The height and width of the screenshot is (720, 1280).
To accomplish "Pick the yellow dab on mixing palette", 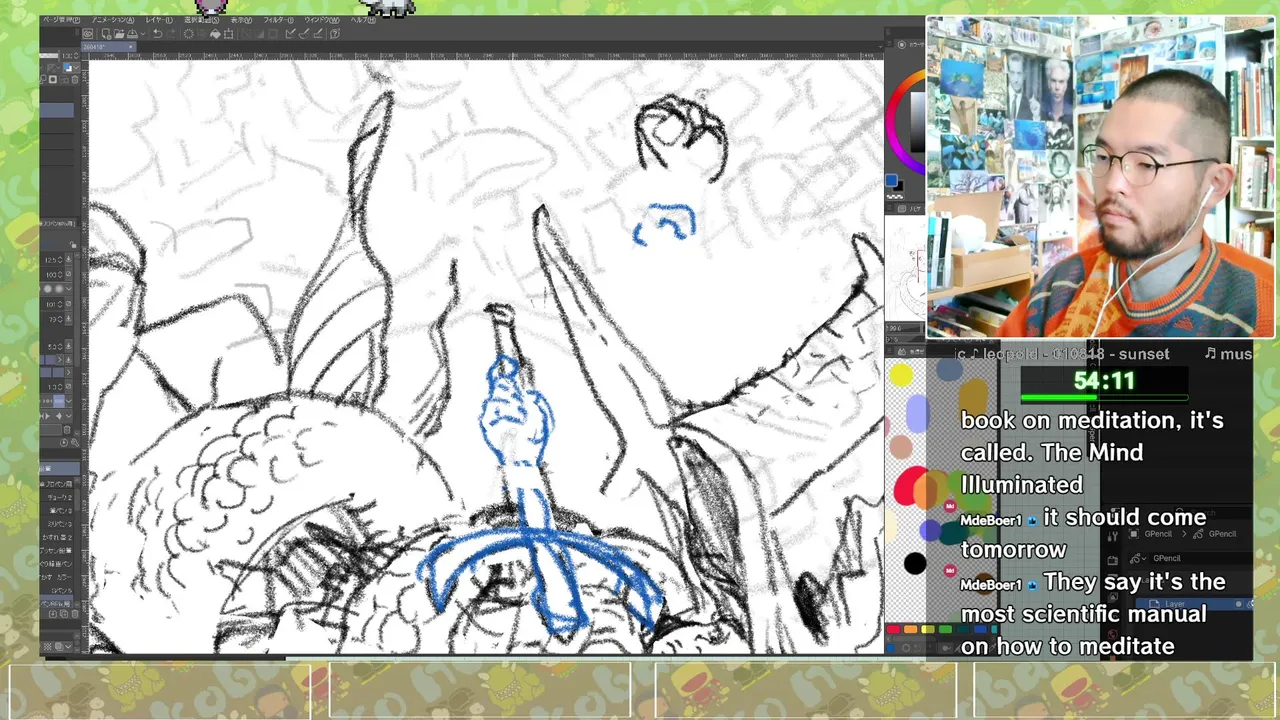I will (x=901, y=376).
